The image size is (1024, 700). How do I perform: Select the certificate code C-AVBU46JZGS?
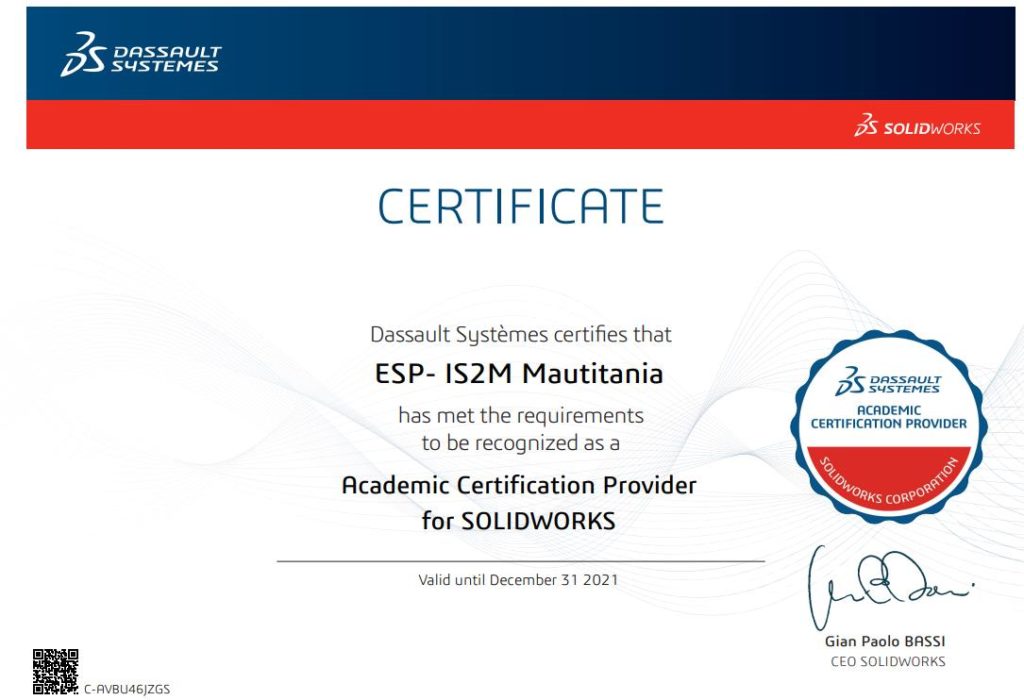(127, 689)
